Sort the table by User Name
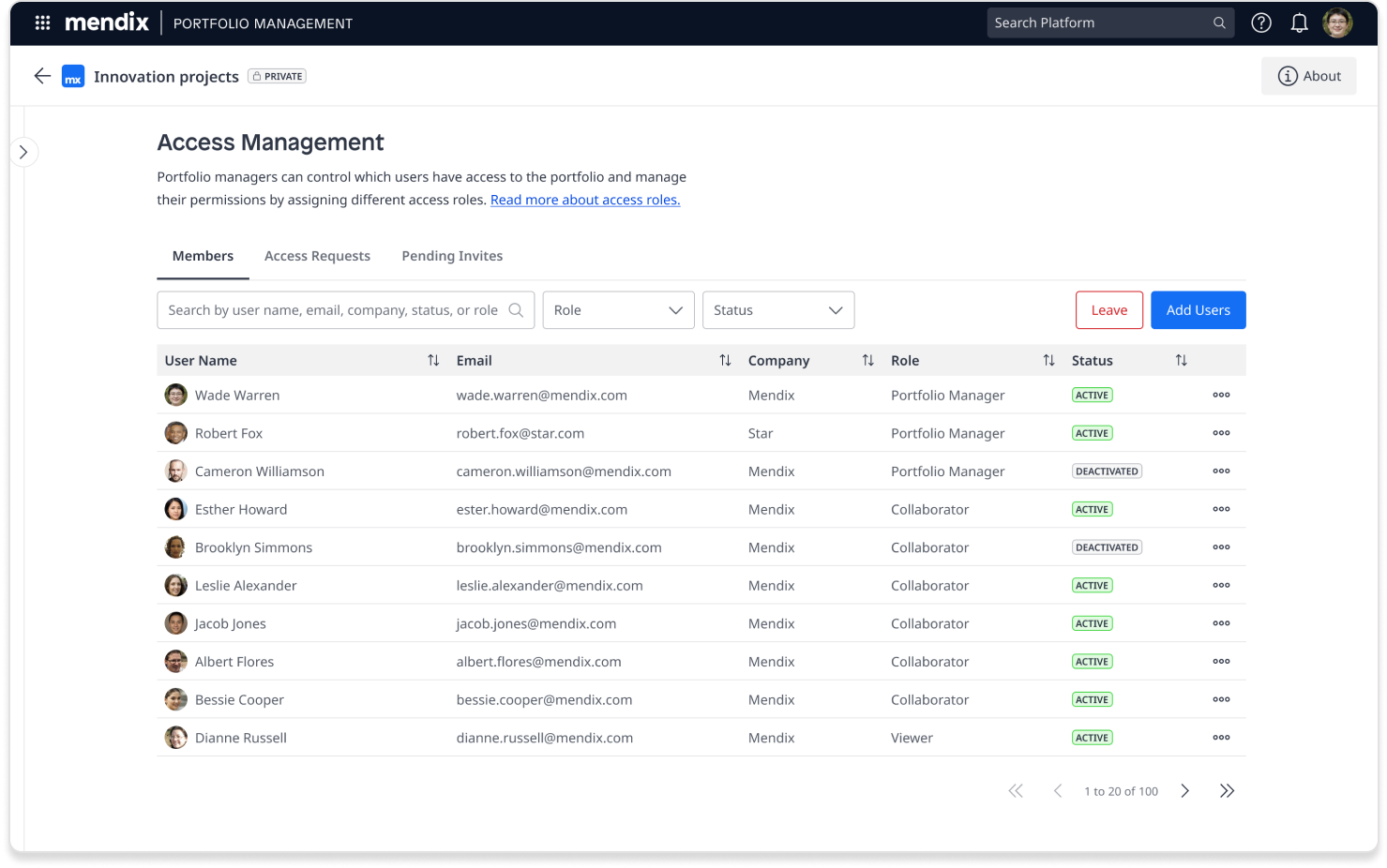Screen dimensions: 1387x868 point(433,361)
